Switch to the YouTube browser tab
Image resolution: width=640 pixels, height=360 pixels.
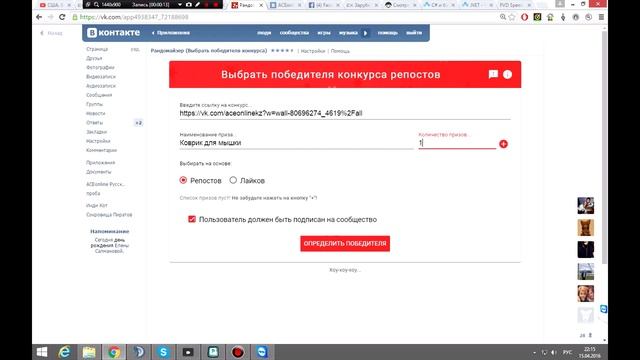tap(55, 5)
